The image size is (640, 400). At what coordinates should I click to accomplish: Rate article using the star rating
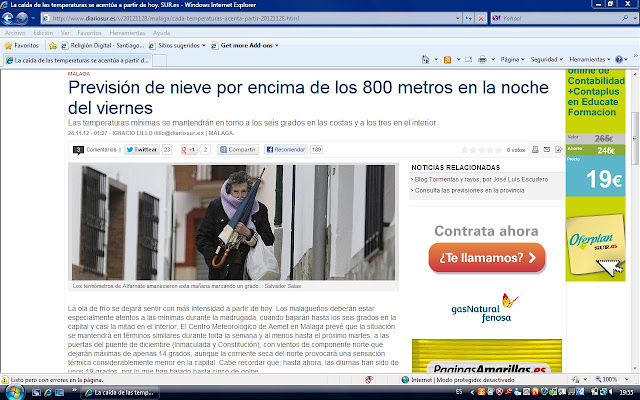482,150
